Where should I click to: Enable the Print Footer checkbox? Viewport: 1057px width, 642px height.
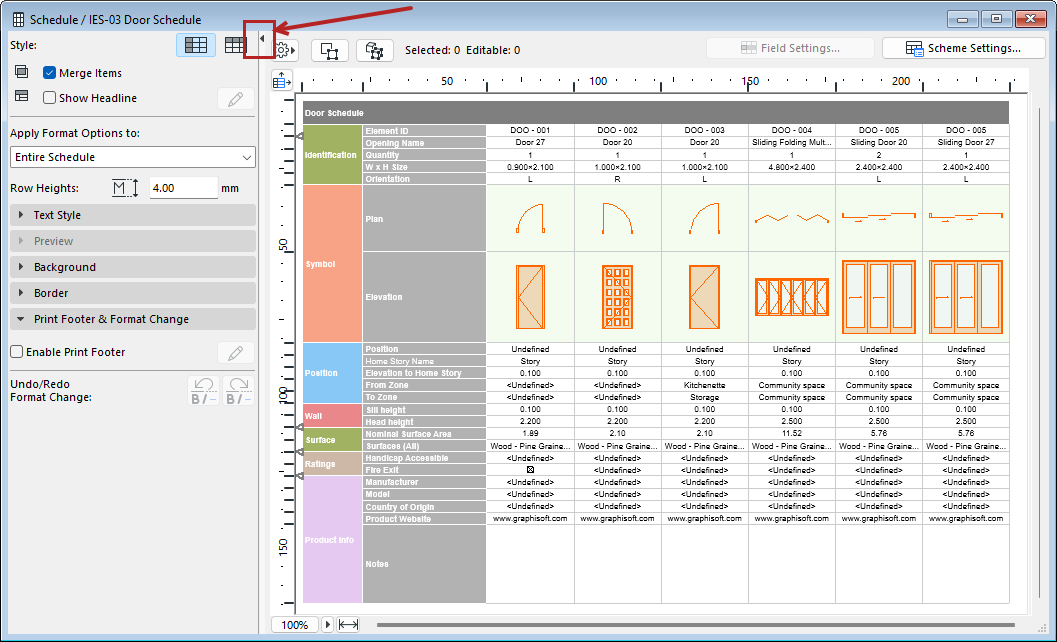click(x=17, y=352)
